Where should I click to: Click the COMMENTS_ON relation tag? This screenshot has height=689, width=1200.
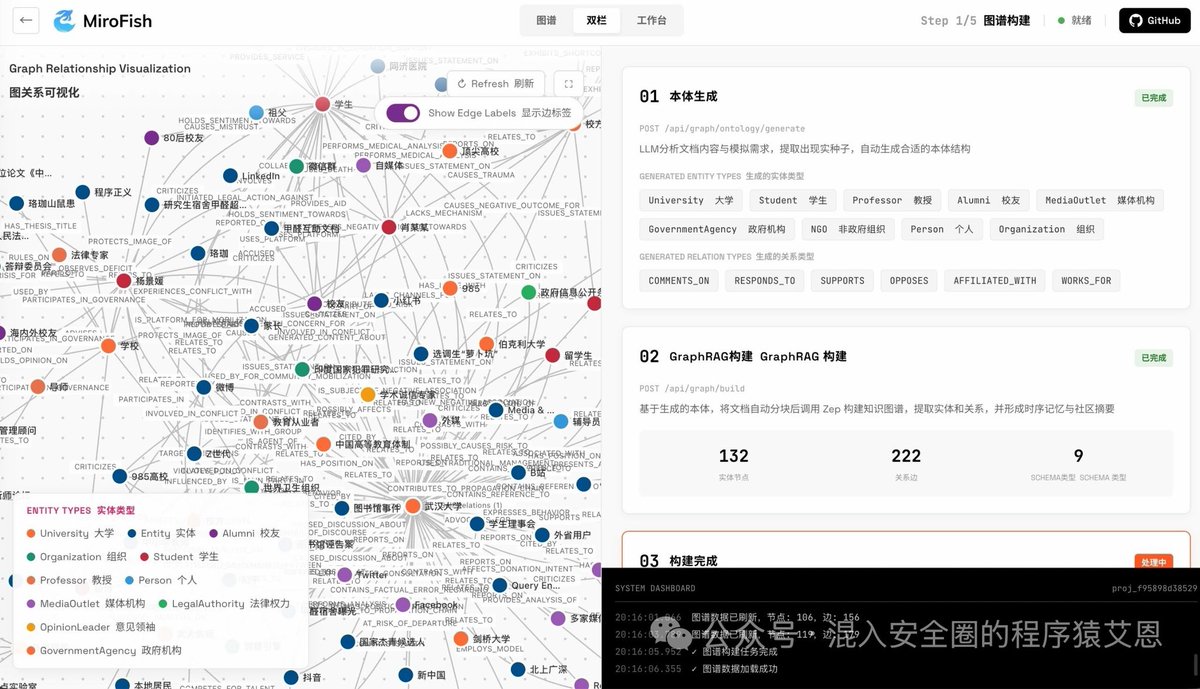click(x=679, y=281)
